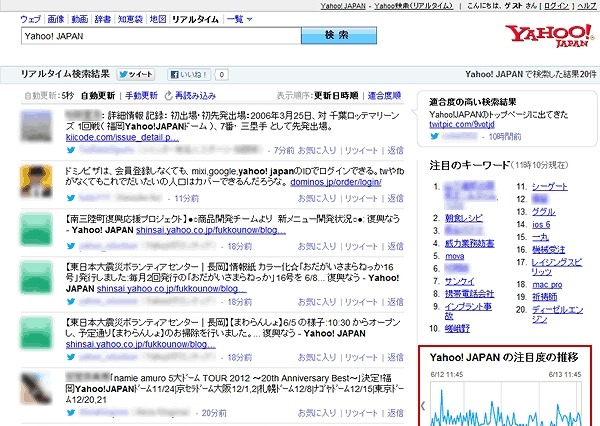
Task: Click Twitter bird icon under twitpic.com link
Action: pyautogui.click(x=434, y=136)
